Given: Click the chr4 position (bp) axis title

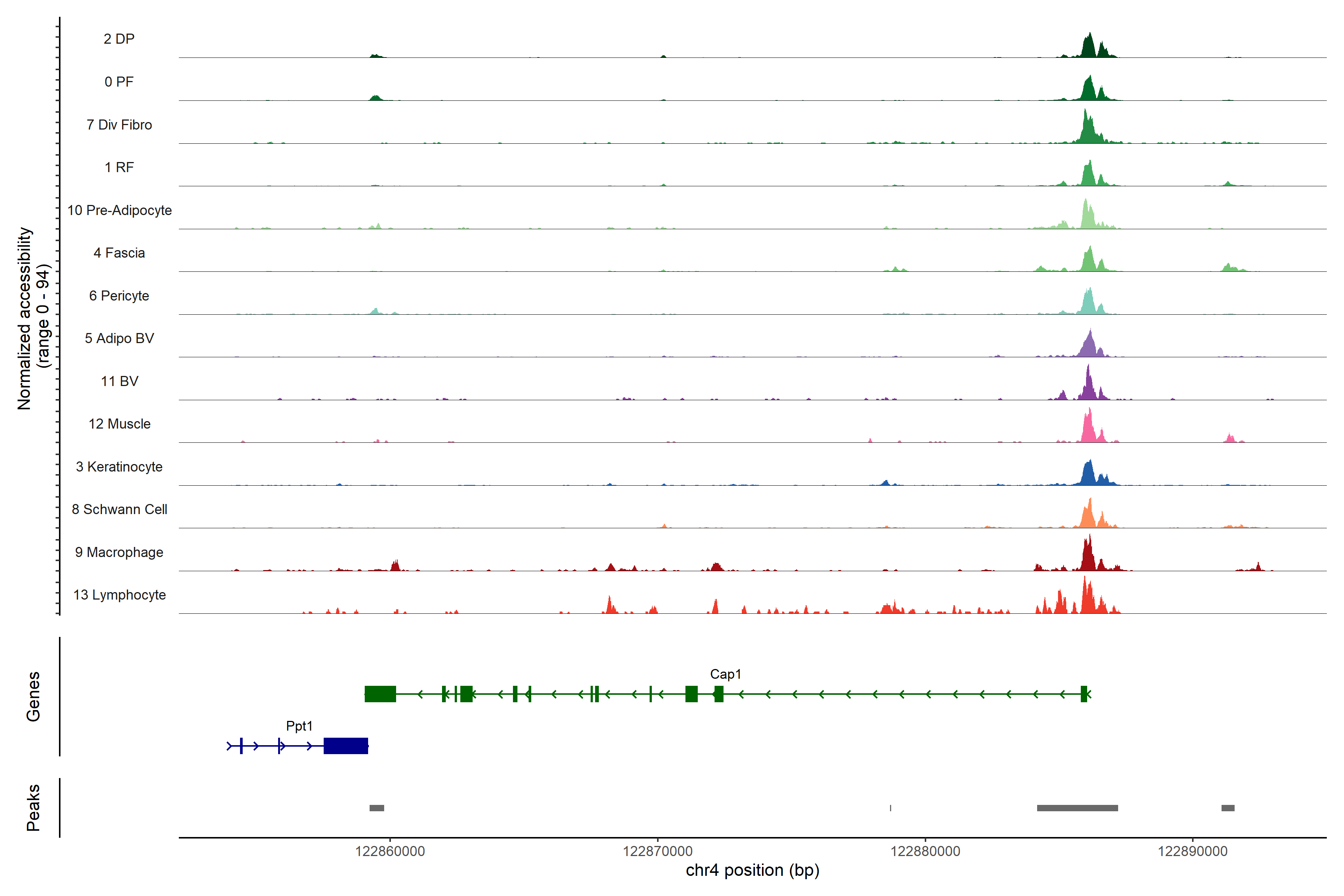Looking at the screenshot, I should [752, 870].
